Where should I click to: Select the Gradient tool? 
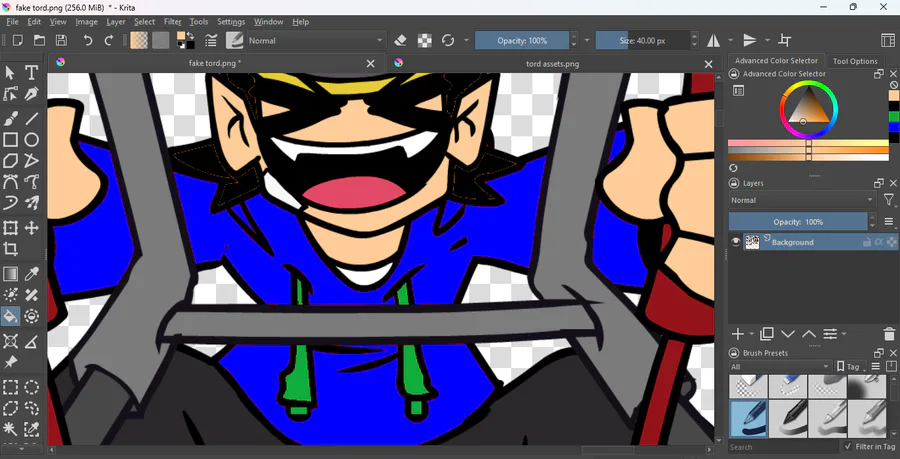point(10,274)
